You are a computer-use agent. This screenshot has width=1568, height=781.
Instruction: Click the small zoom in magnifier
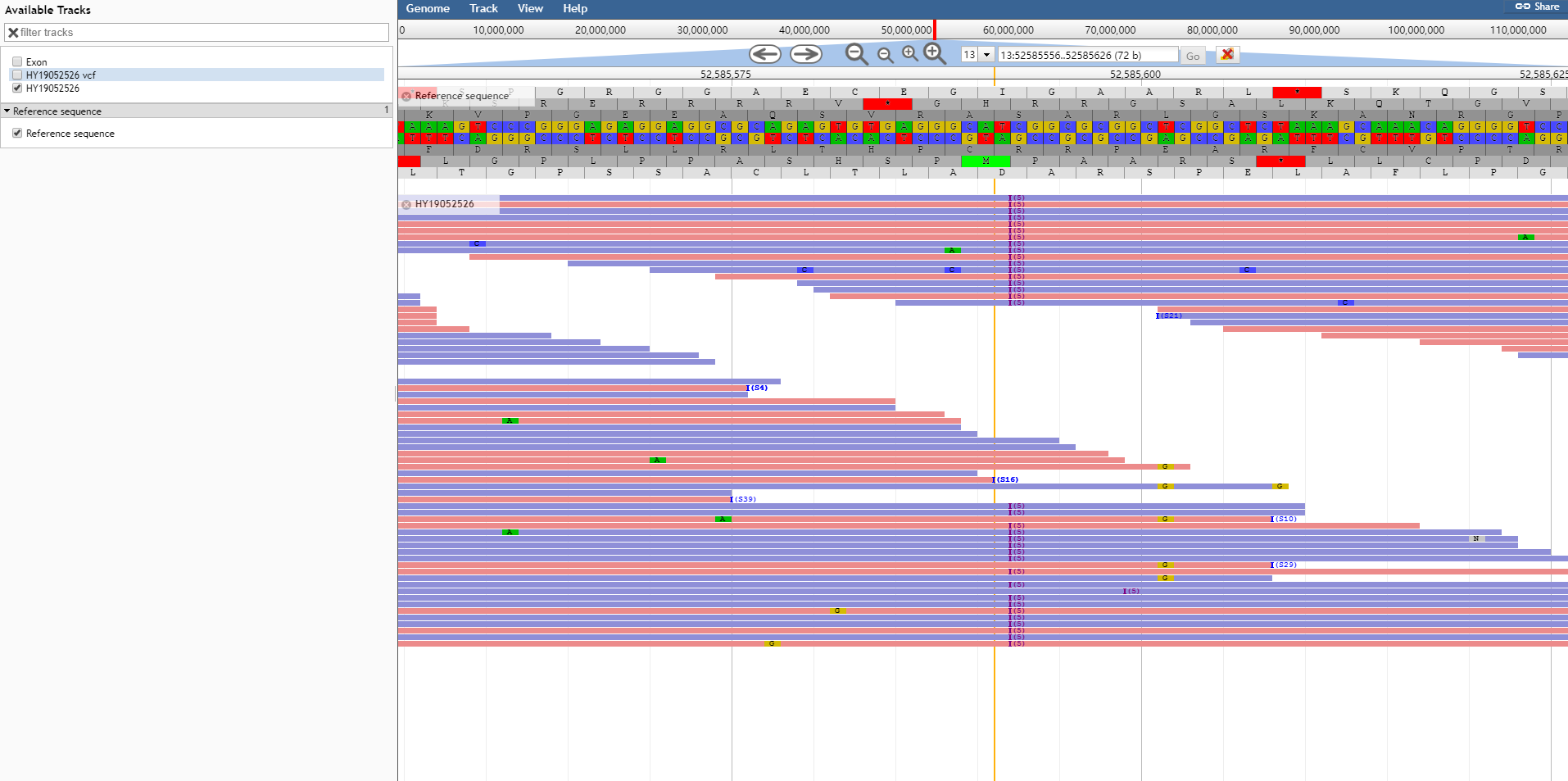pyautogui.click(x=910, y=53)
